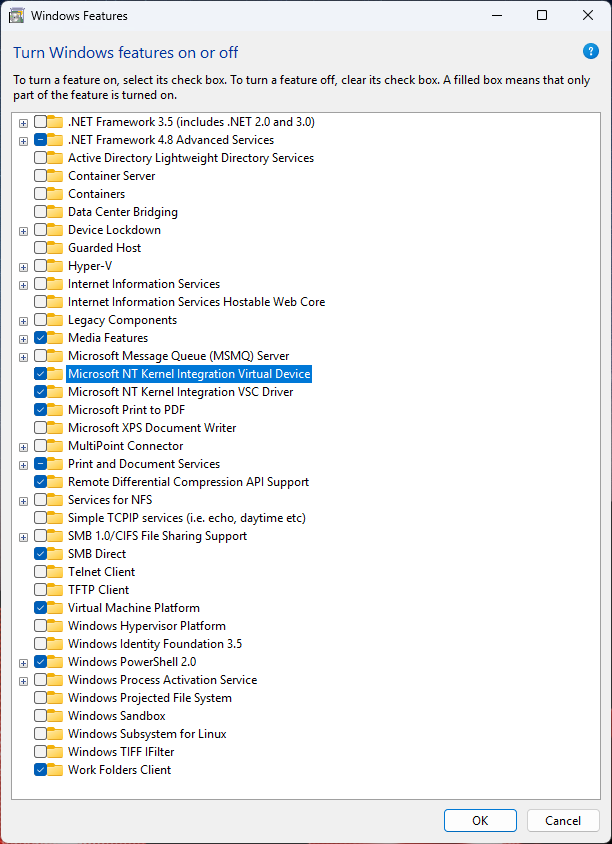
Task: Expand .NET Framework 4.8 Advanced Services node
Action: [x=23, y=142]
